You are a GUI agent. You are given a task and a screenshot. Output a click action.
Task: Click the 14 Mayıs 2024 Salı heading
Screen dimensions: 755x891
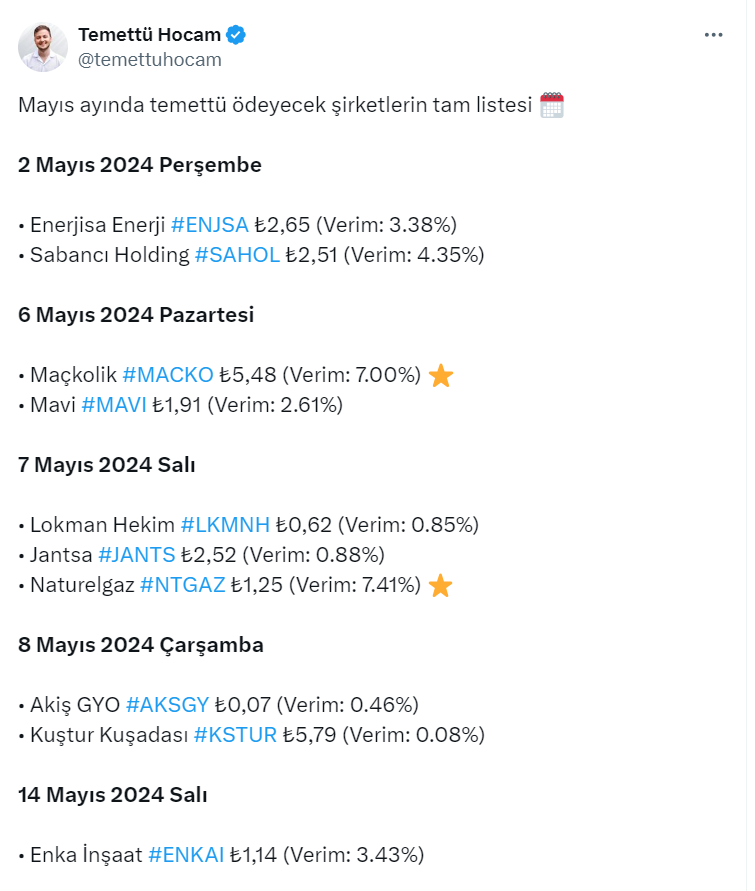pos(113,795)
